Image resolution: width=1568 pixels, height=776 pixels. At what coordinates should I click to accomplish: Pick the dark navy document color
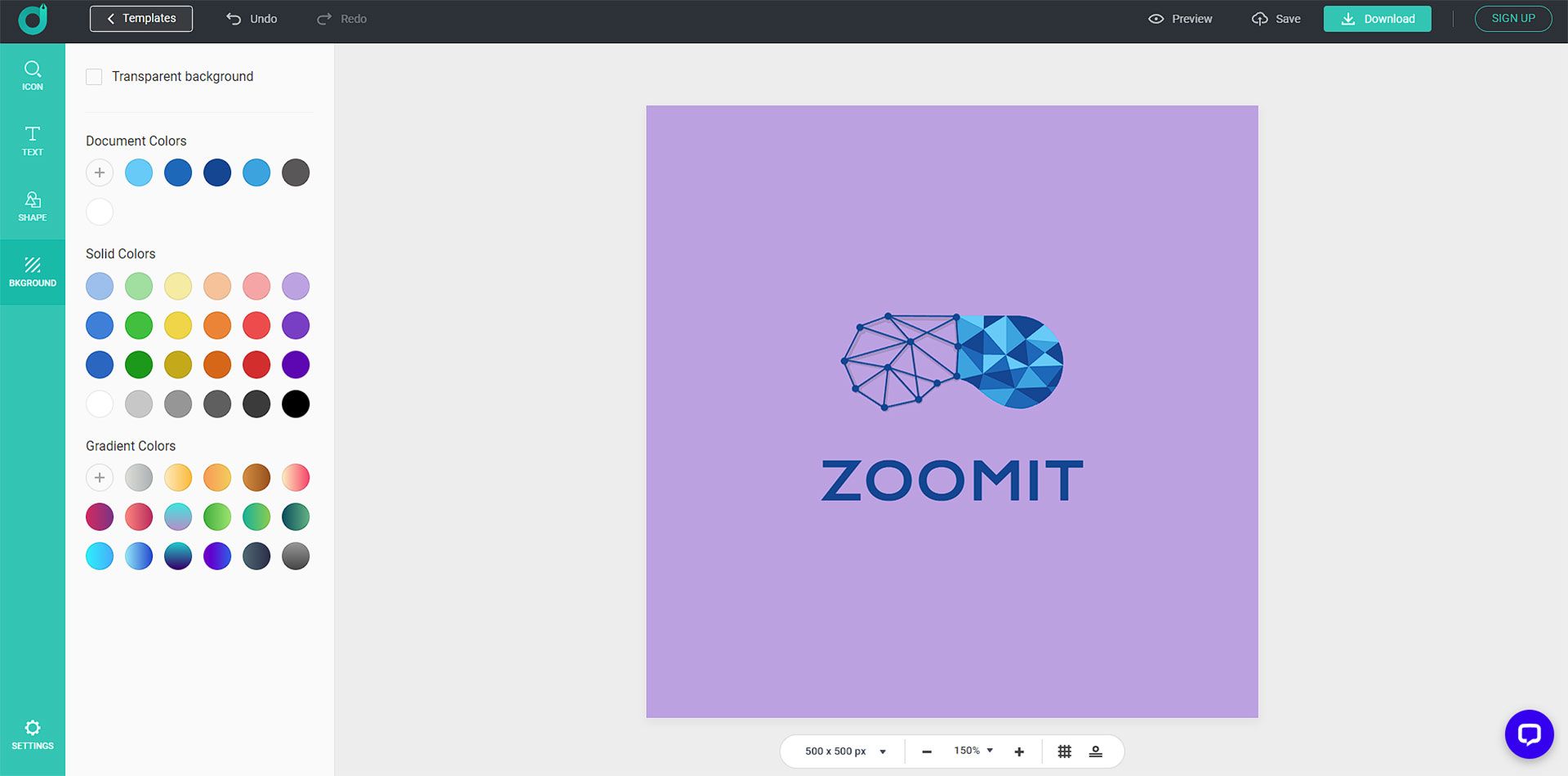tap(217, 173)
